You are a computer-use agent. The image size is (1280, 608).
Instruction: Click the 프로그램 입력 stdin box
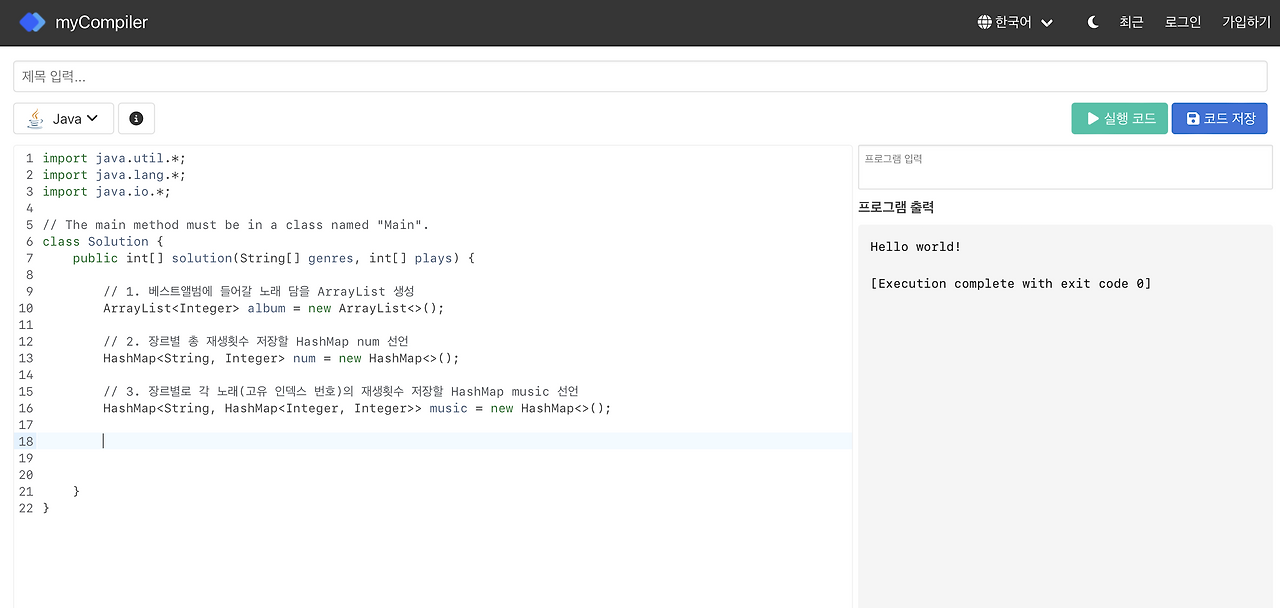1064,167
